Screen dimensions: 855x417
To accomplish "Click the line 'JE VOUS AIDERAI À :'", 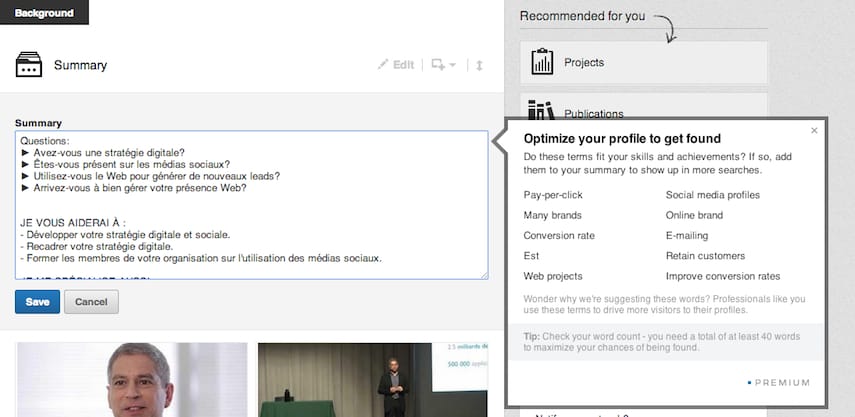I will 74,223.
